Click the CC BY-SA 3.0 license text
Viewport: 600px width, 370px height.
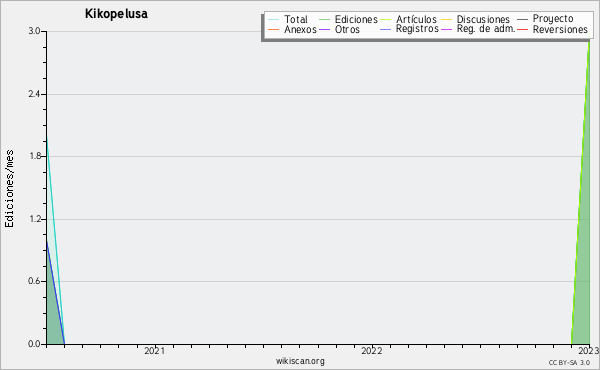(x=569, y=362)
